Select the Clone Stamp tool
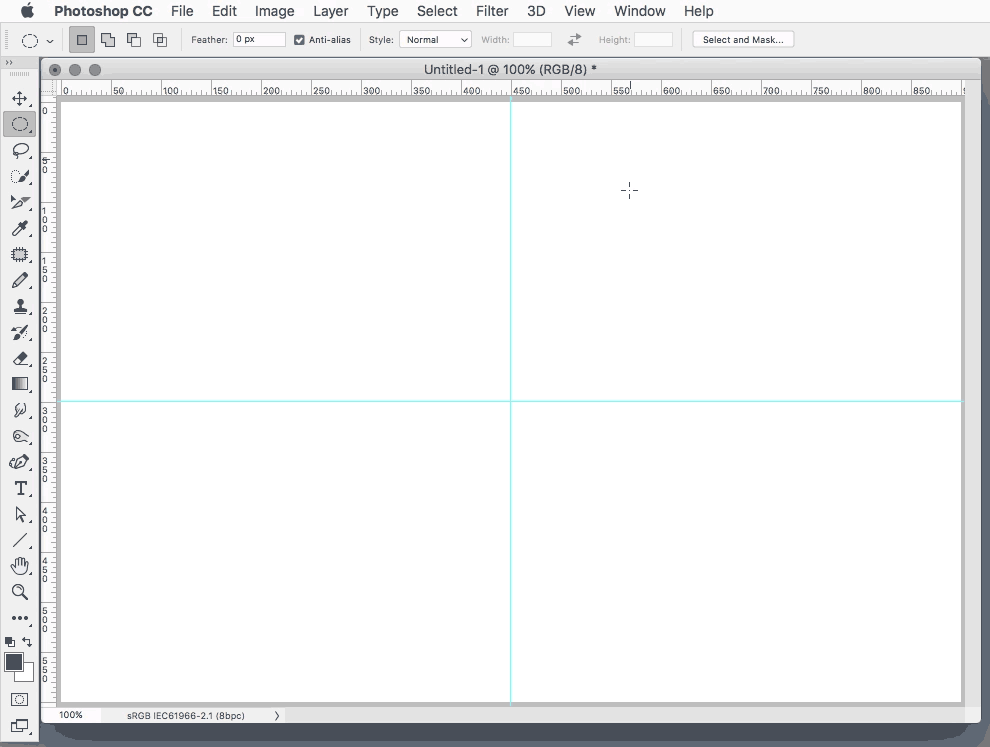Viewport: 990px width, 747px height. (x=20, y=306)
